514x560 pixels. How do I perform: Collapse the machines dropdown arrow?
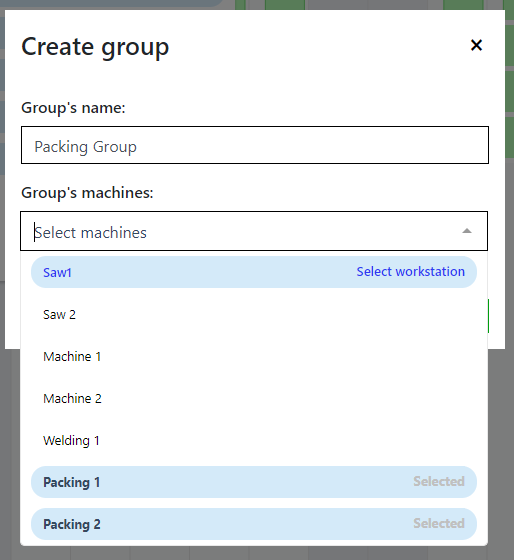pyautogui.click(x=466, y=231)
